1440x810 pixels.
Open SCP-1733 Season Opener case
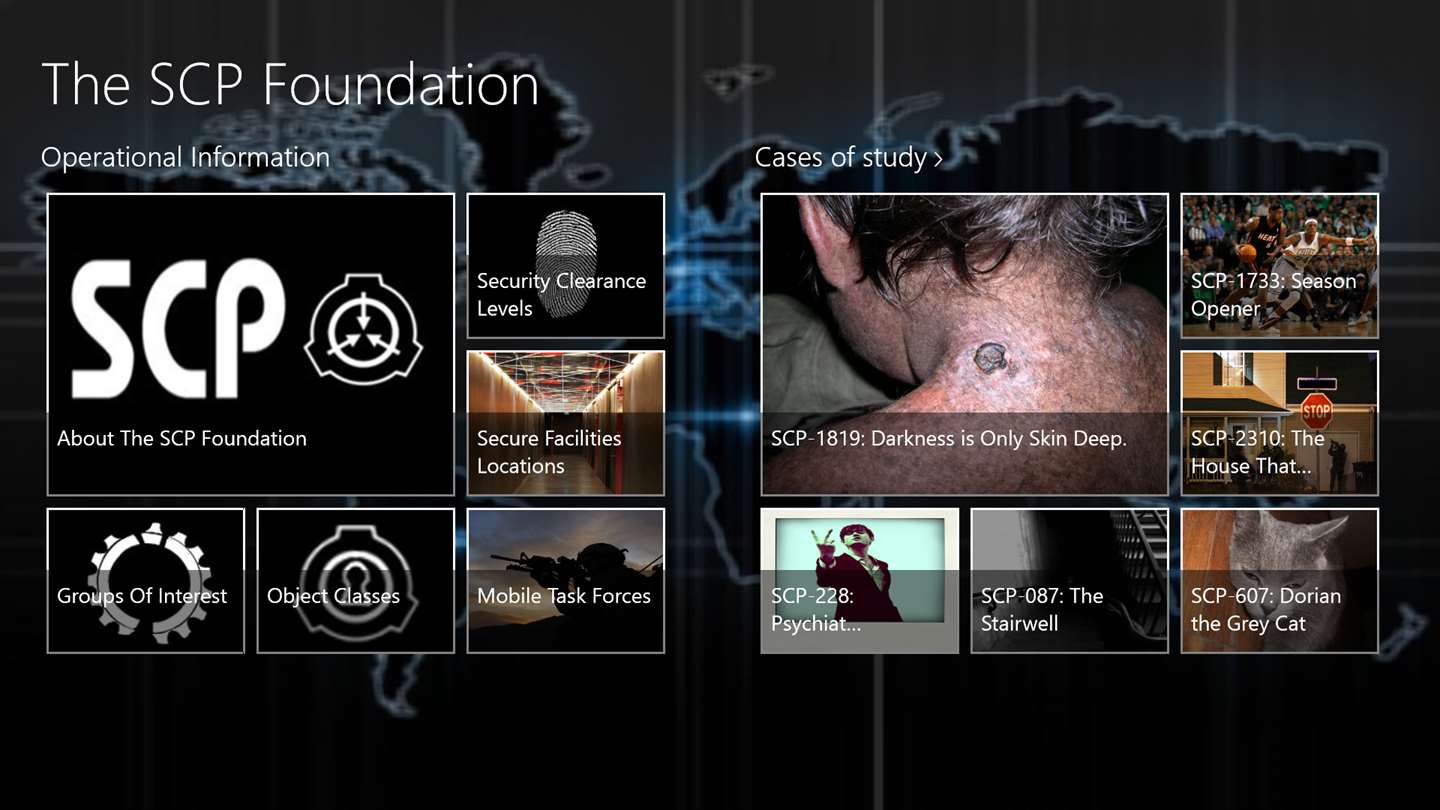click(x=1280, y=266)
